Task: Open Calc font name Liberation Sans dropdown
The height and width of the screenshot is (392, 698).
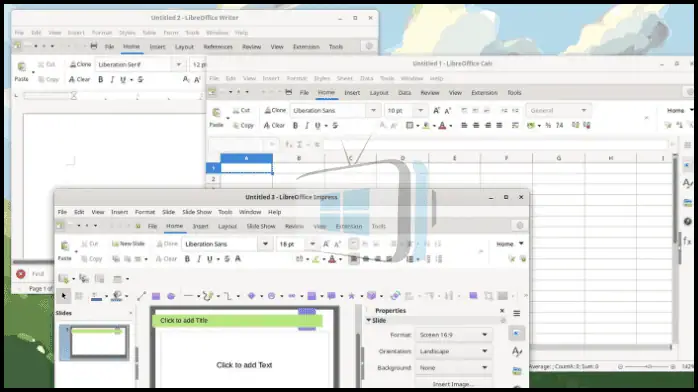Action: click(x=373, y=110)
